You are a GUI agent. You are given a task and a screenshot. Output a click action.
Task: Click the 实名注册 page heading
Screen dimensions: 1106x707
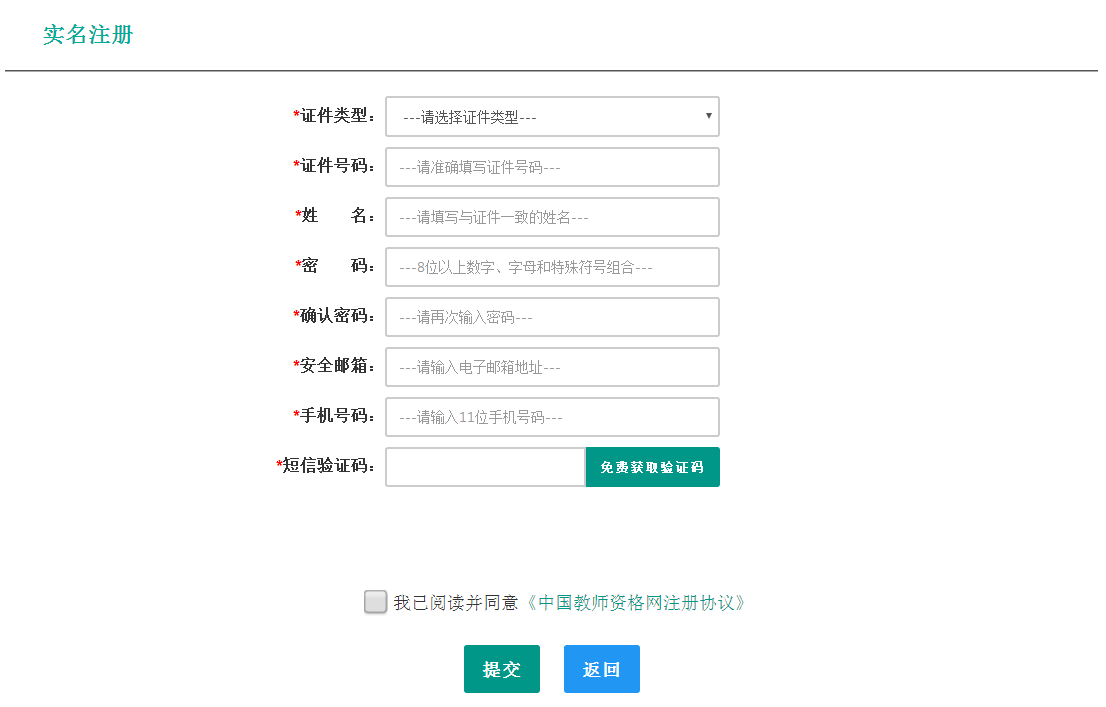88,35
